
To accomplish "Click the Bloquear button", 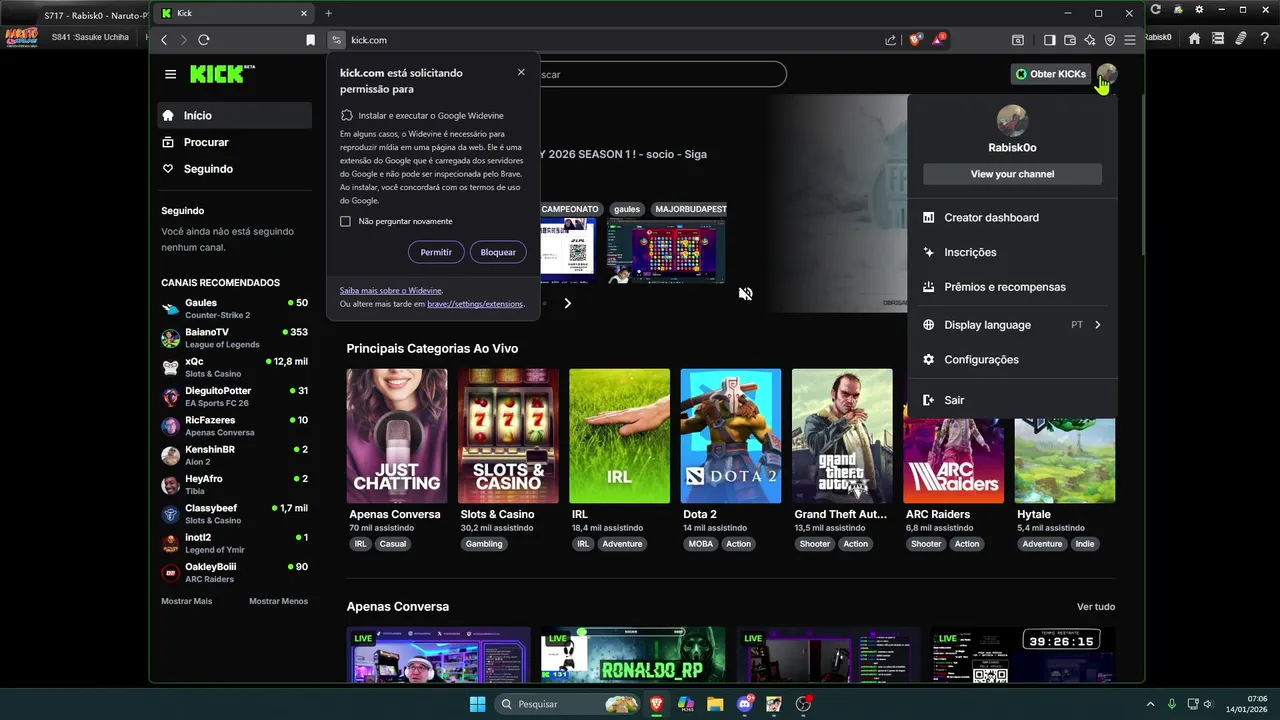I will [498, 252].
